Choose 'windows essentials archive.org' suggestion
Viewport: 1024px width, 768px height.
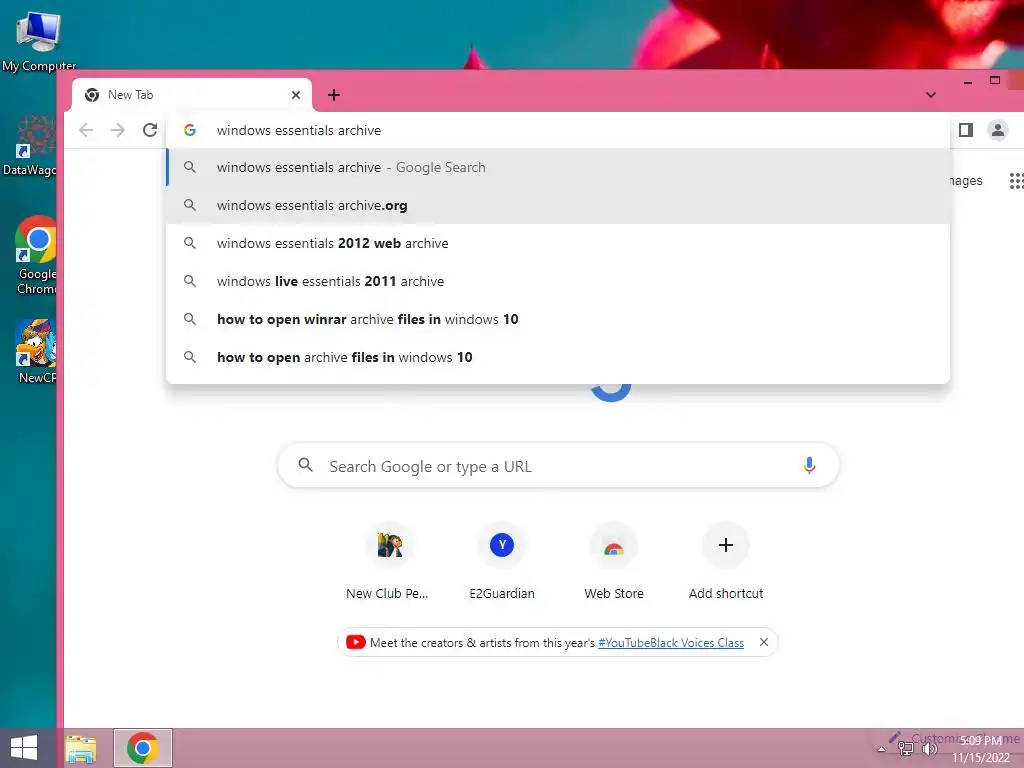[558, 205]
